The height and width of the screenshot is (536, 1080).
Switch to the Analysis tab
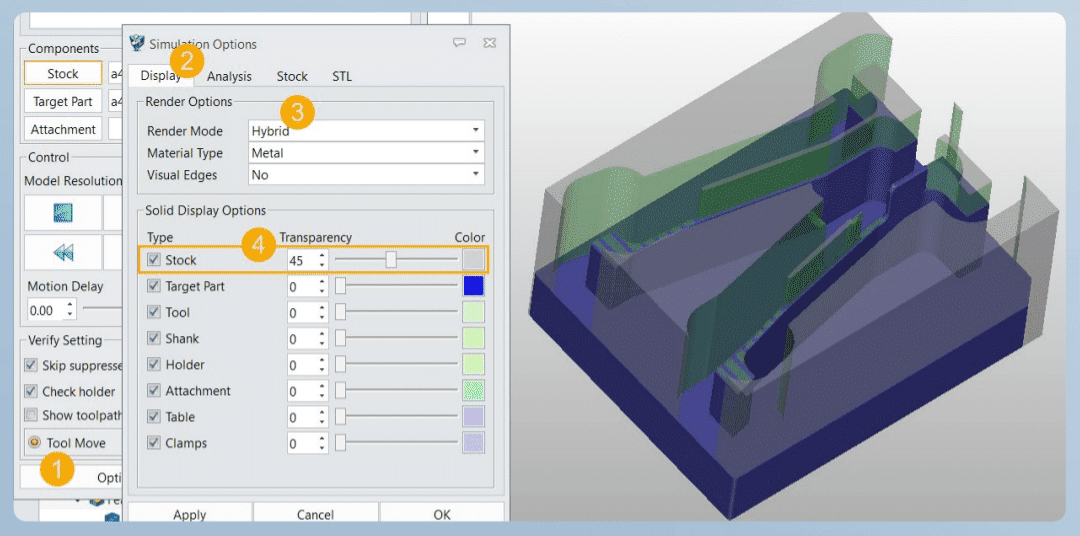229,76
